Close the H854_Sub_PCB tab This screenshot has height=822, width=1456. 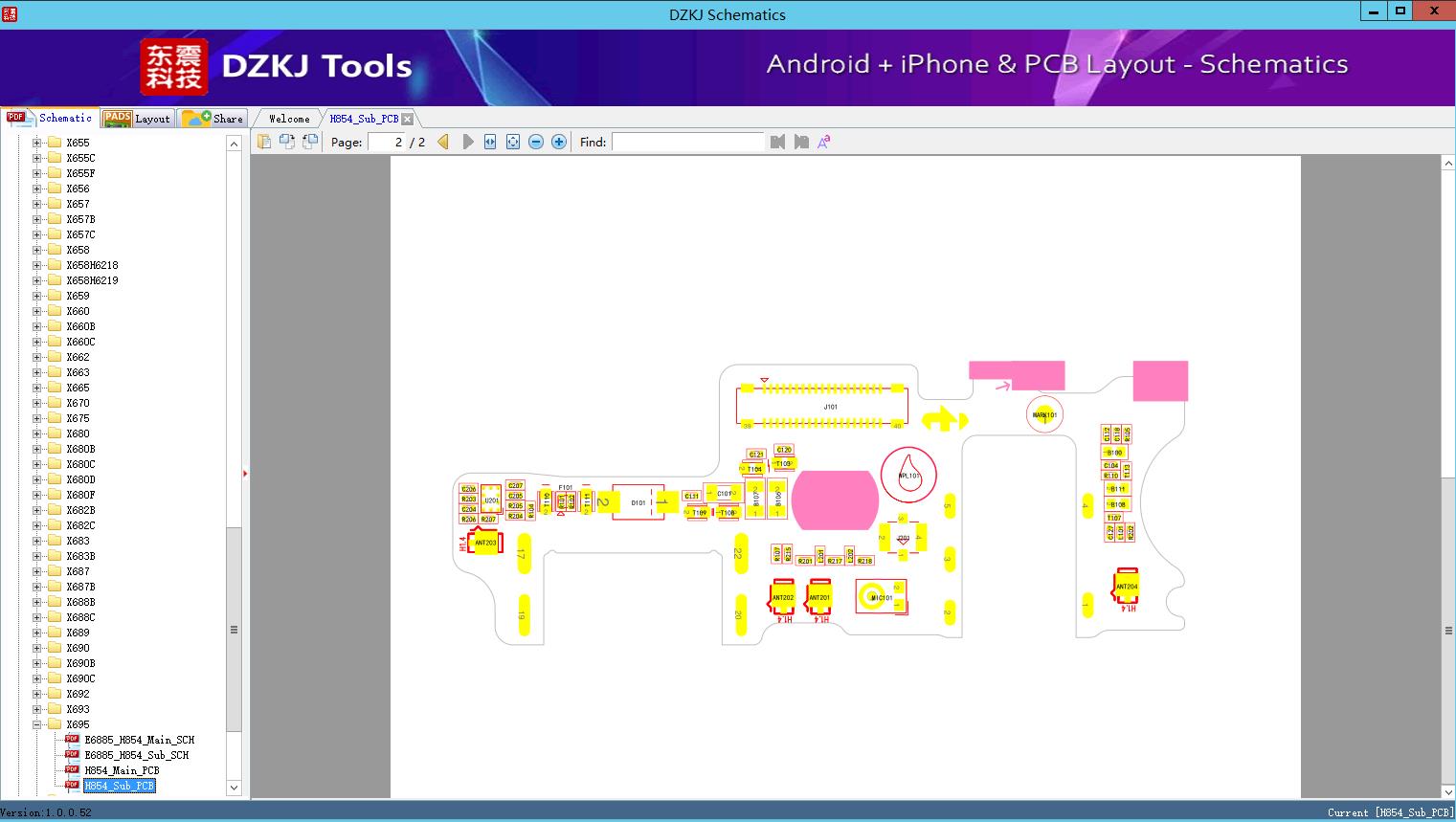(408, 119)
